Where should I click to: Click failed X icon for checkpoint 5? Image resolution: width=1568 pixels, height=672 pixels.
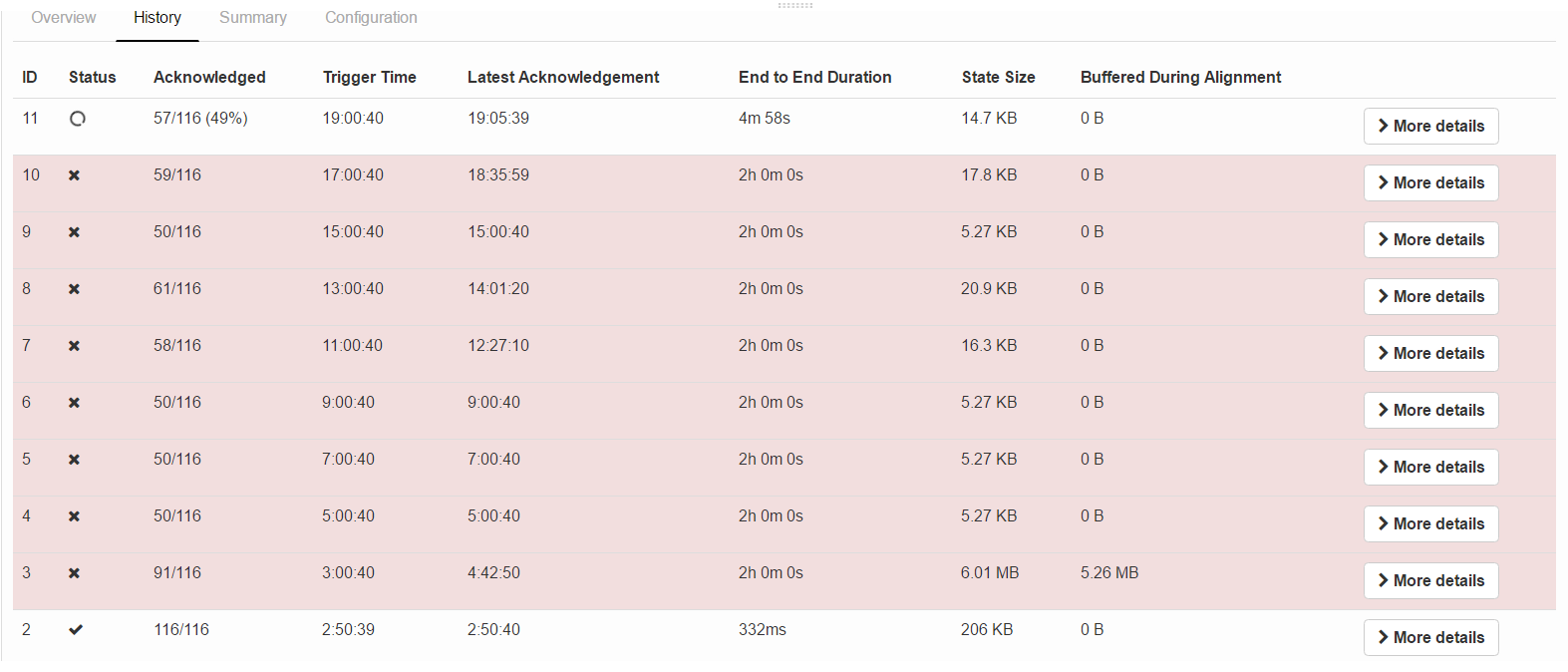74,460
